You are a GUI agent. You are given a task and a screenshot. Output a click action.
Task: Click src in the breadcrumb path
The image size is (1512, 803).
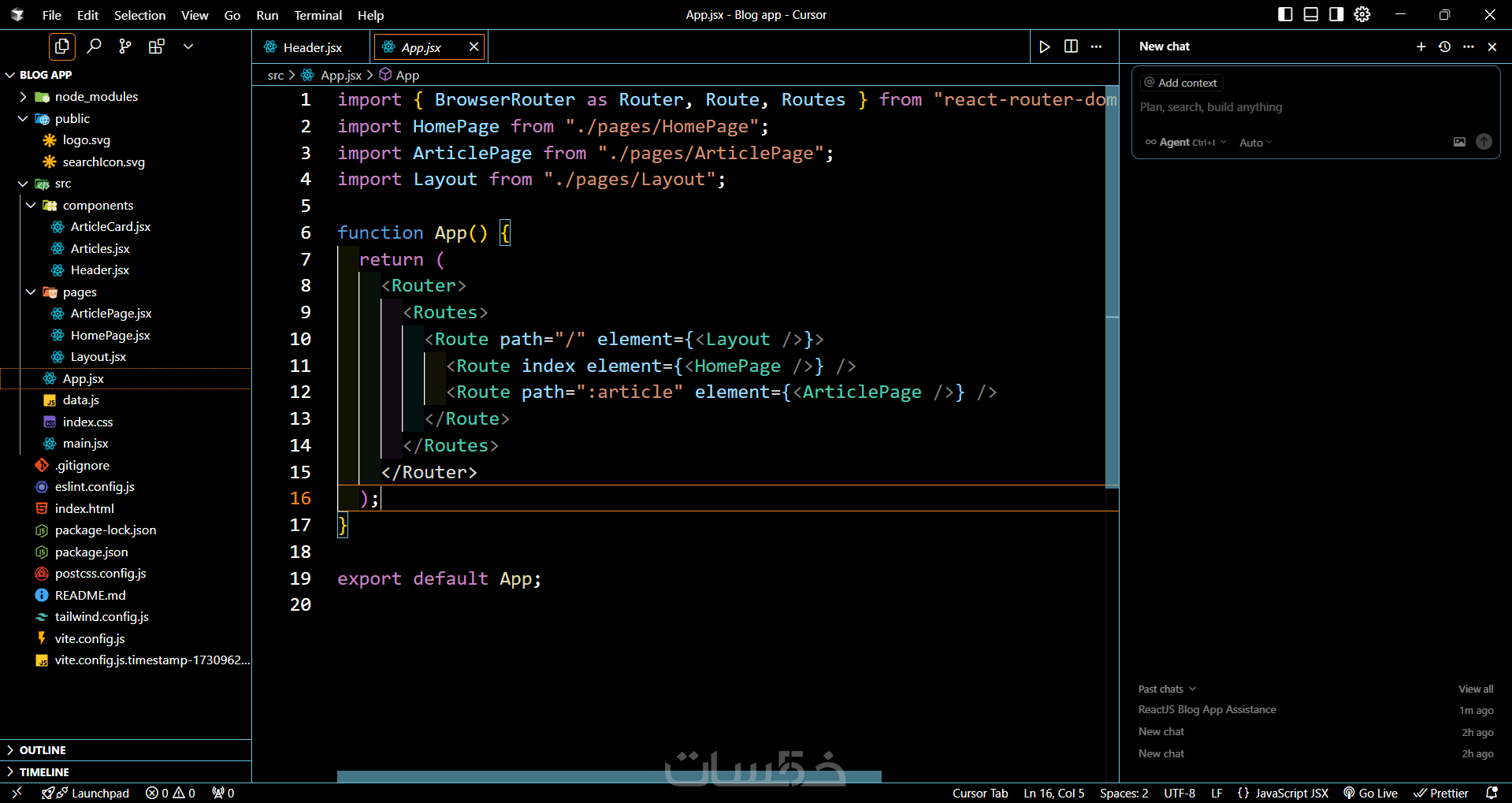tap(276, 76)
